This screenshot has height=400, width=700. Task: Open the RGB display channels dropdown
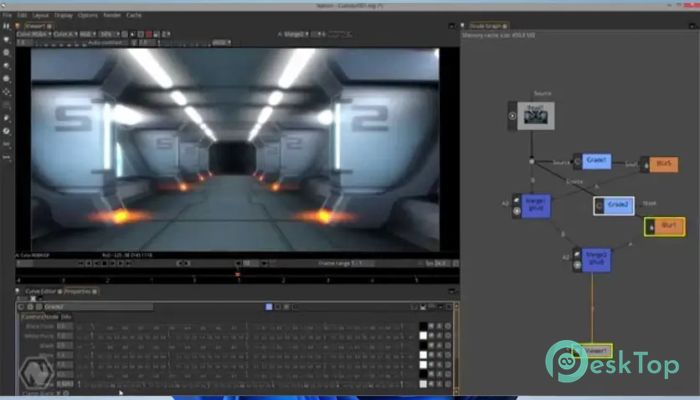88,34
